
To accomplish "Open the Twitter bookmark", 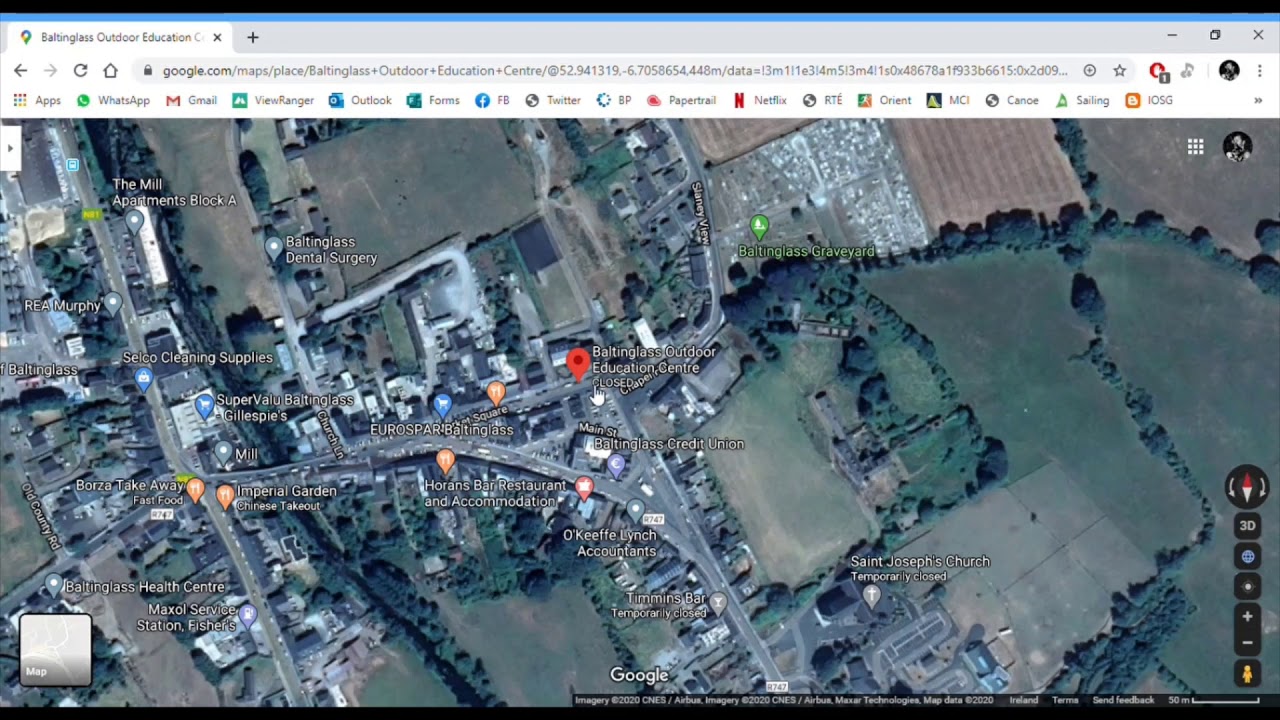I will tap(553, 100).
